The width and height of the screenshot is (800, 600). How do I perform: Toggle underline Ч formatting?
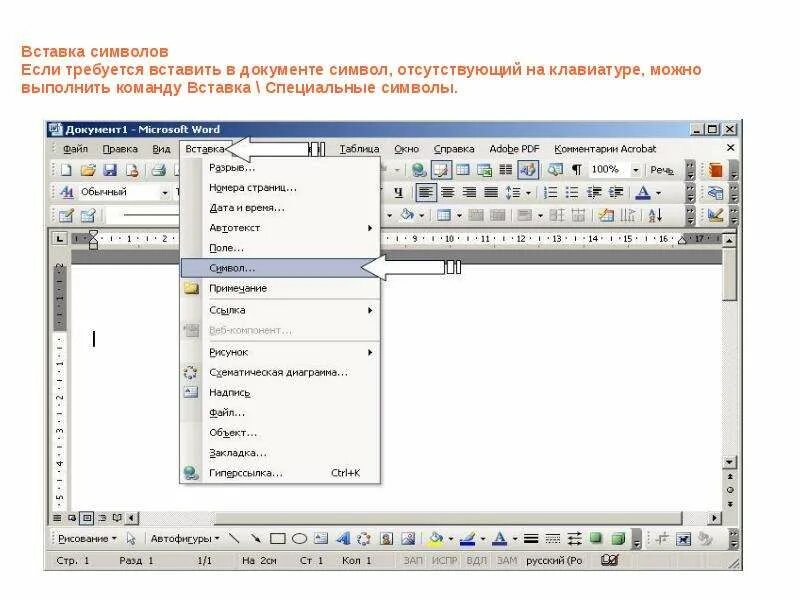click(398, 192)
